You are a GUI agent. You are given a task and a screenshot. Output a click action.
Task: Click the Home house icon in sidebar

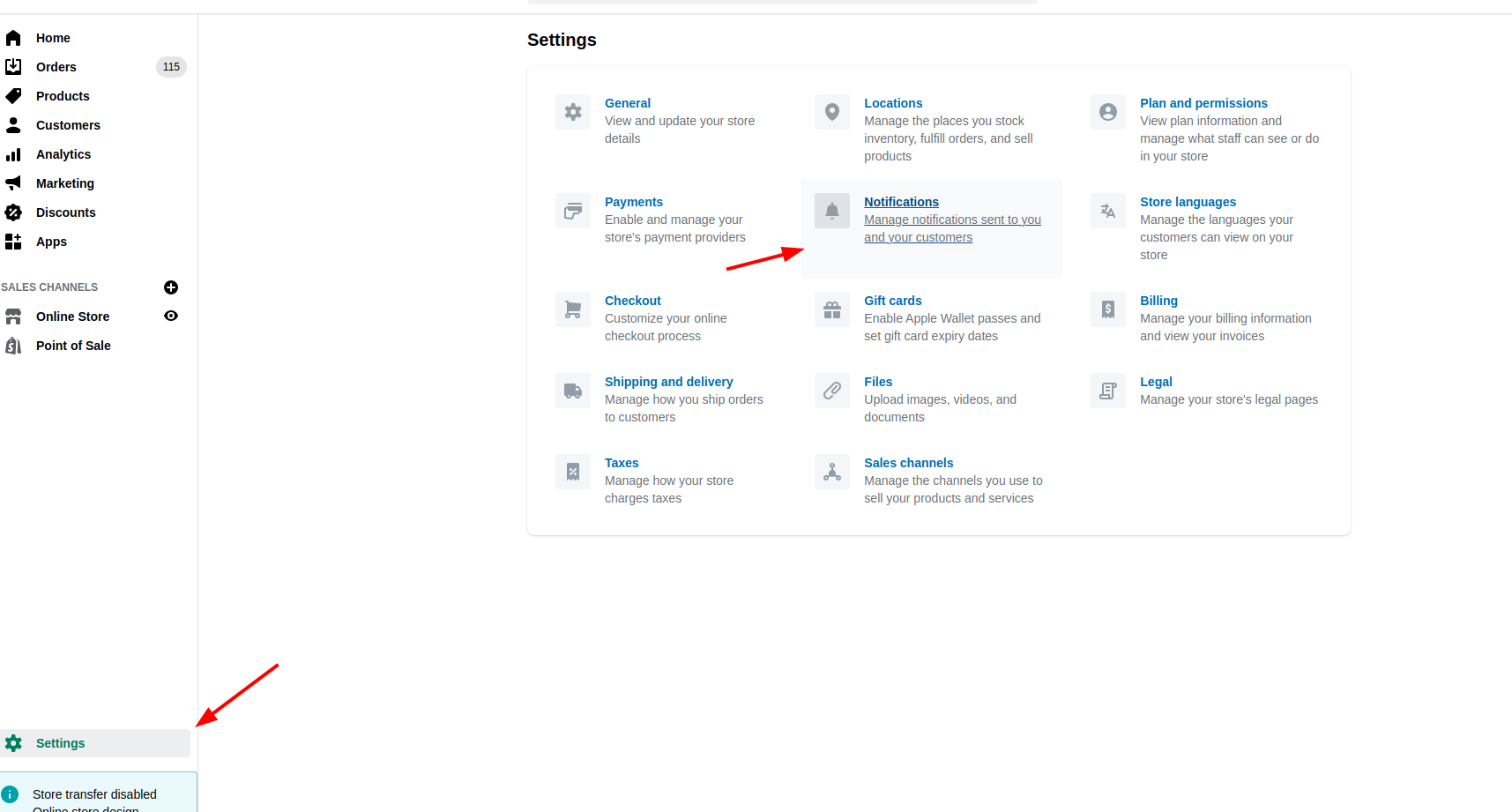click(x=13, y=38)
